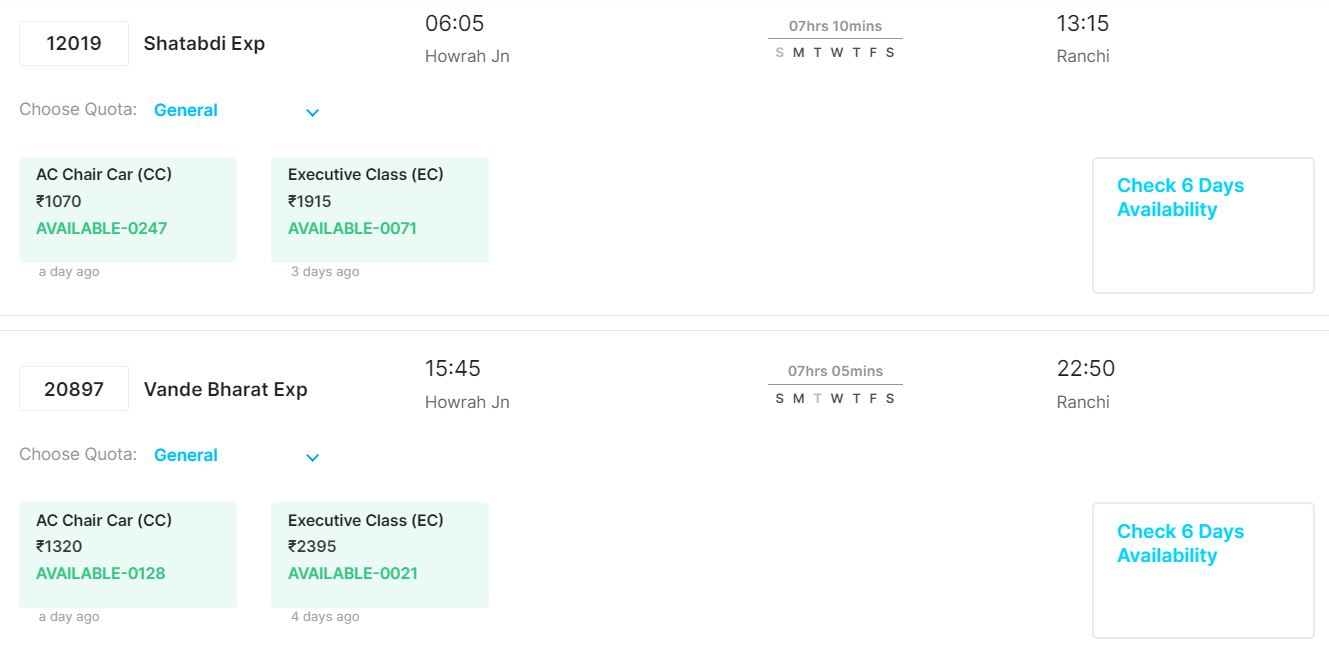Click train number 12019 box
The height and width of the screenshot is (649, 1329).
[74, 44]
